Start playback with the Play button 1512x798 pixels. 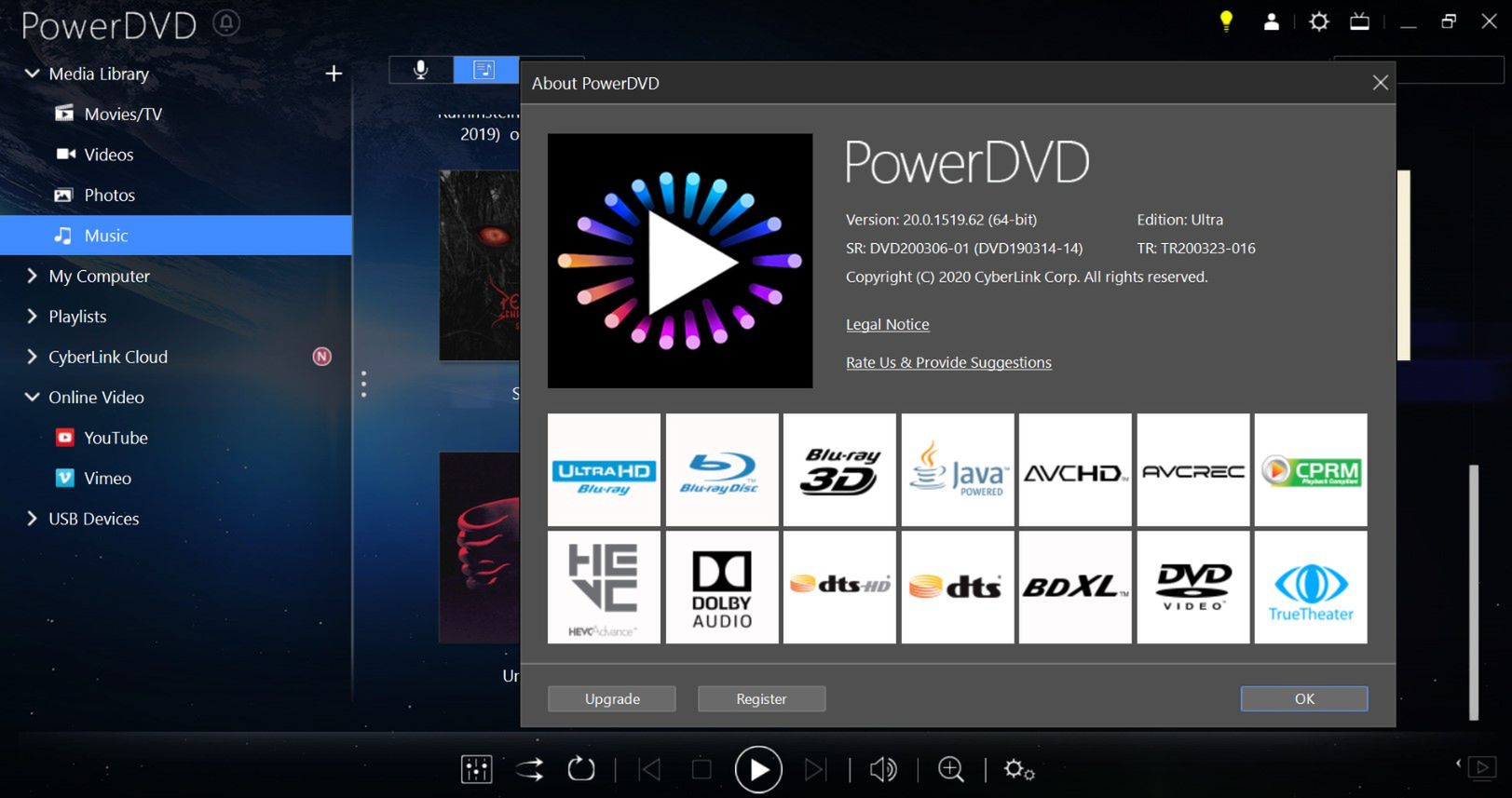758,769
